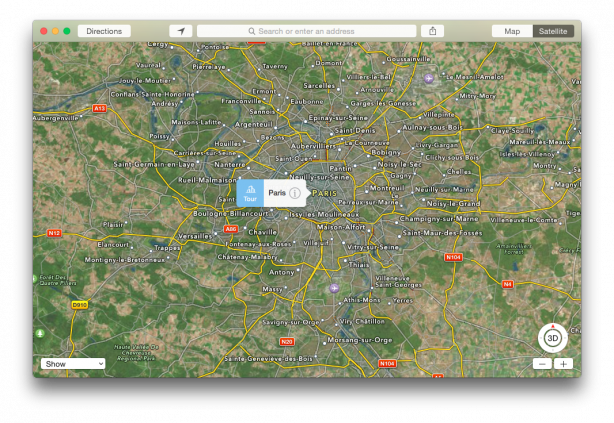Switch to the Map view
Screen dimensions: 614x423
(511, 31)
